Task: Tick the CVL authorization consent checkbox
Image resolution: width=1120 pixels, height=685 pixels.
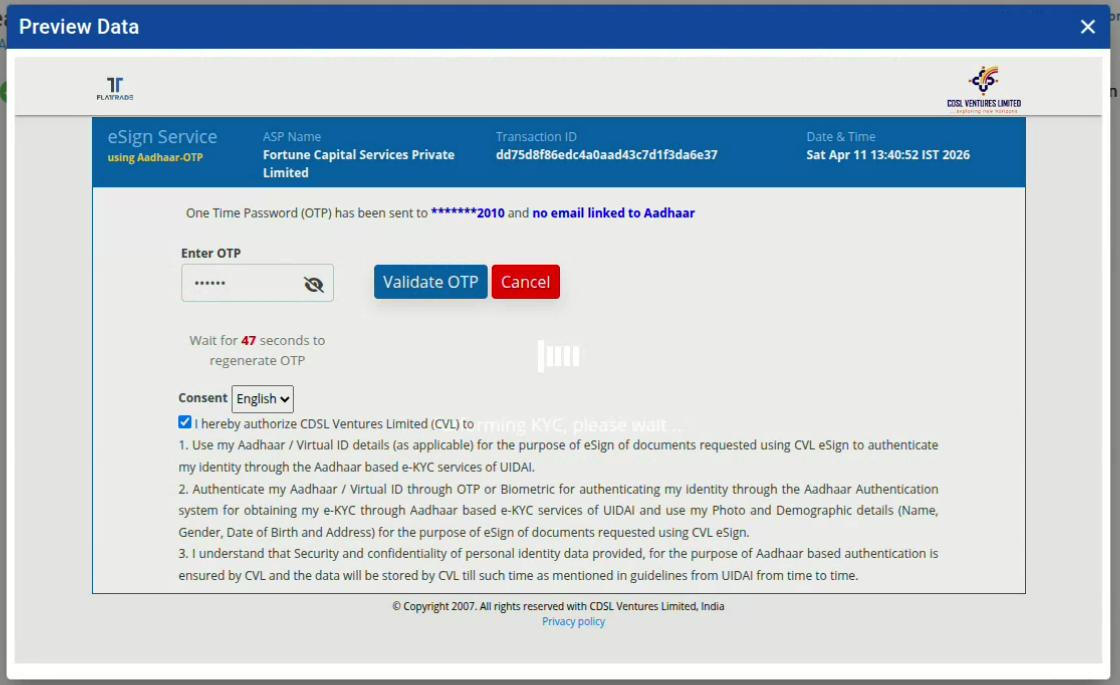Action: tap(185, 422)
